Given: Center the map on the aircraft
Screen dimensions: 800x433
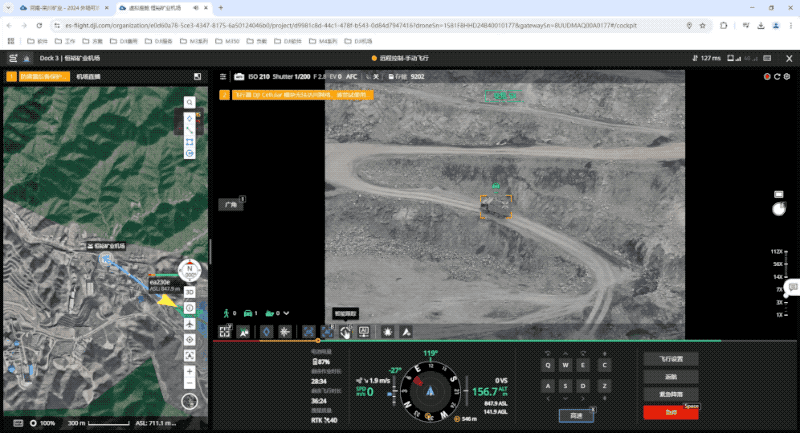Looking at the screenshot, I should pyautogui.click(x=189, y=324).
